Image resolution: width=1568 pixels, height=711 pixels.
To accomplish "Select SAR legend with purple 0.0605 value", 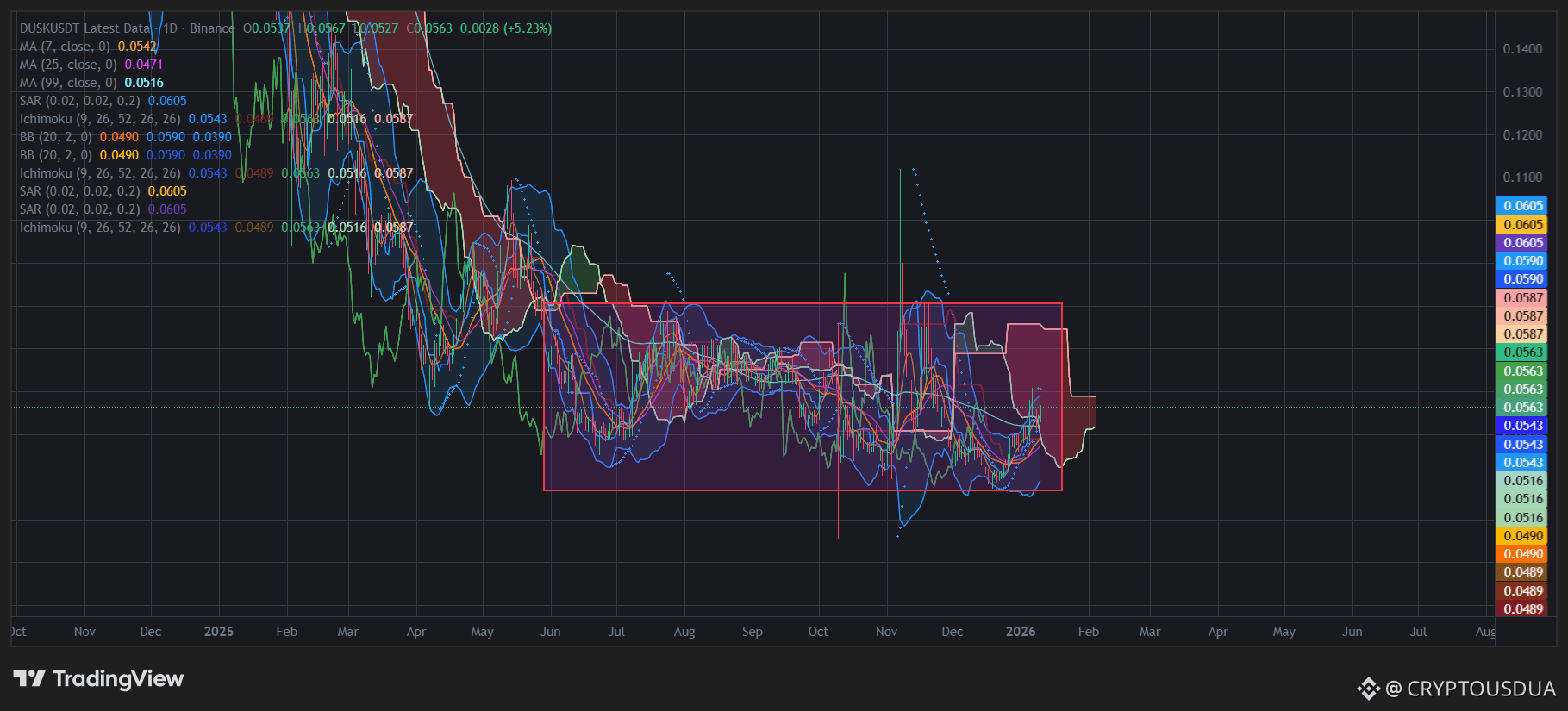I will pos(79,209).
